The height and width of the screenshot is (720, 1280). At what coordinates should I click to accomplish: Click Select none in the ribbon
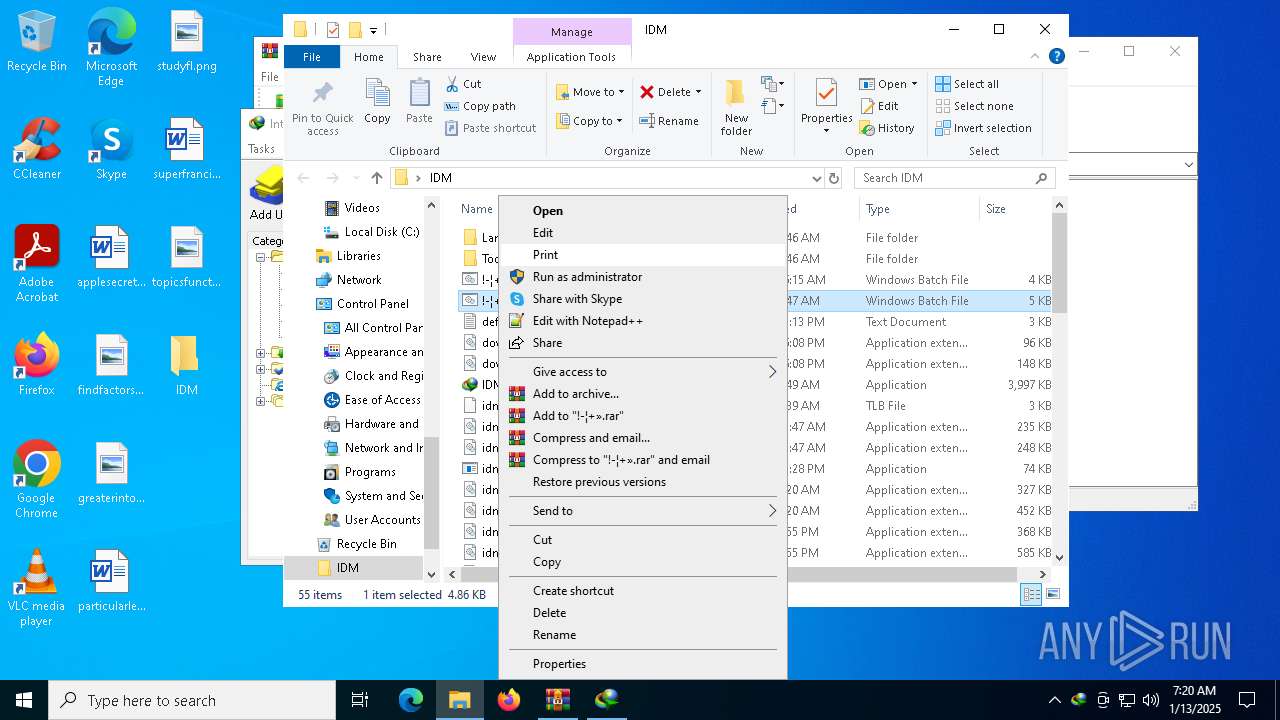point(974,106)
